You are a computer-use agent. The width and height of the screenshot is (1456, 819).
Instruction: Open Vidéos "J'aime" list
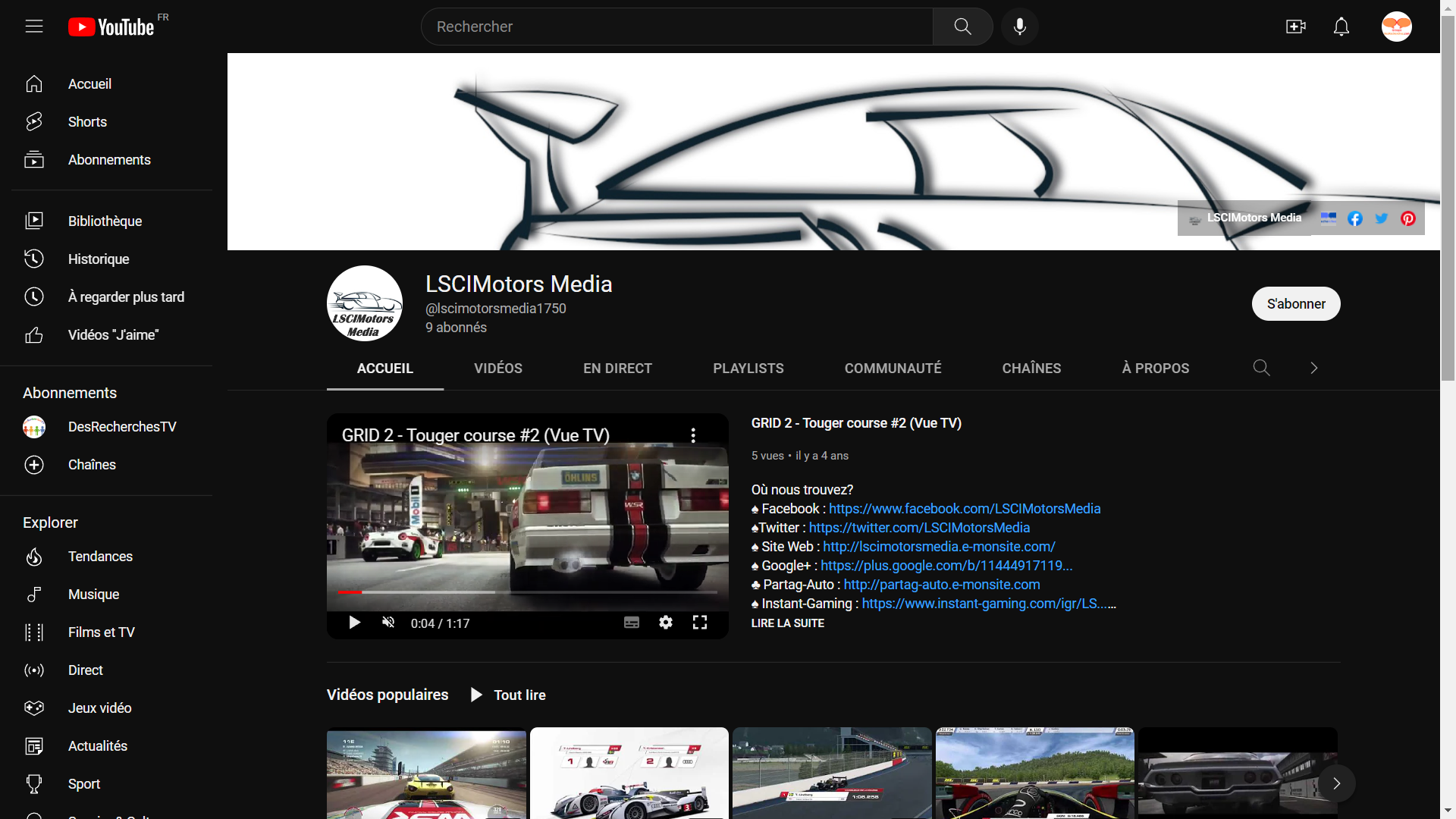pyautogui.click(x=111, y=334)
